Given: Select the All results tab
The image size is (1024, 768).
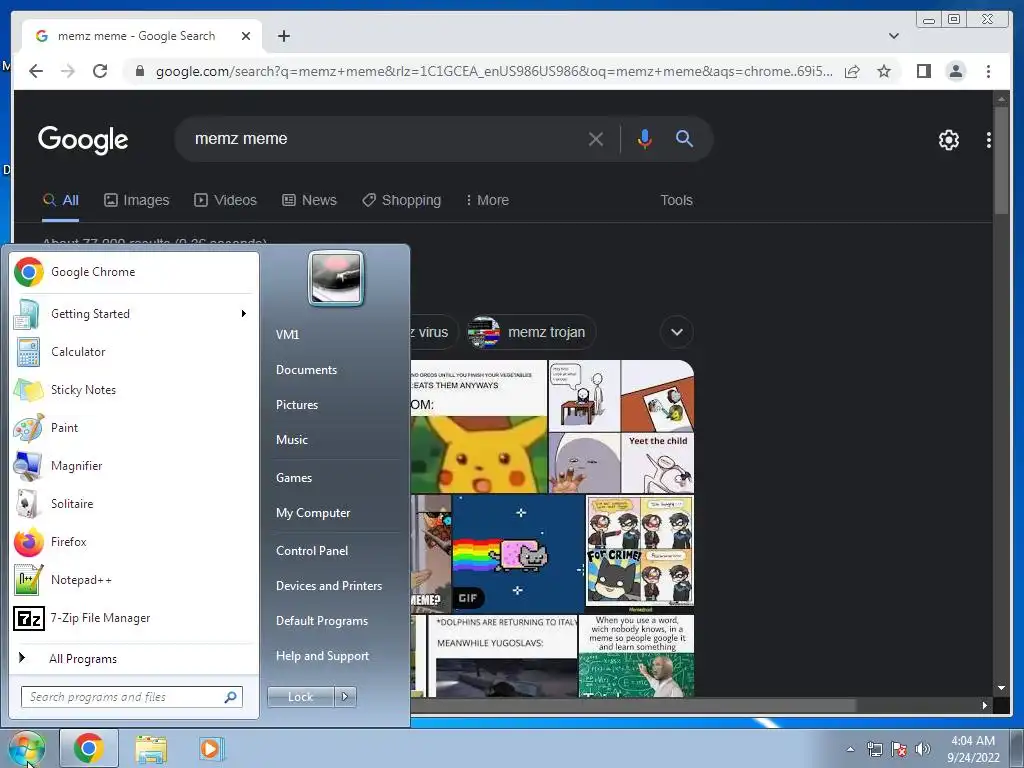Looking at the screenshot, I should click(x=61, y=200).
